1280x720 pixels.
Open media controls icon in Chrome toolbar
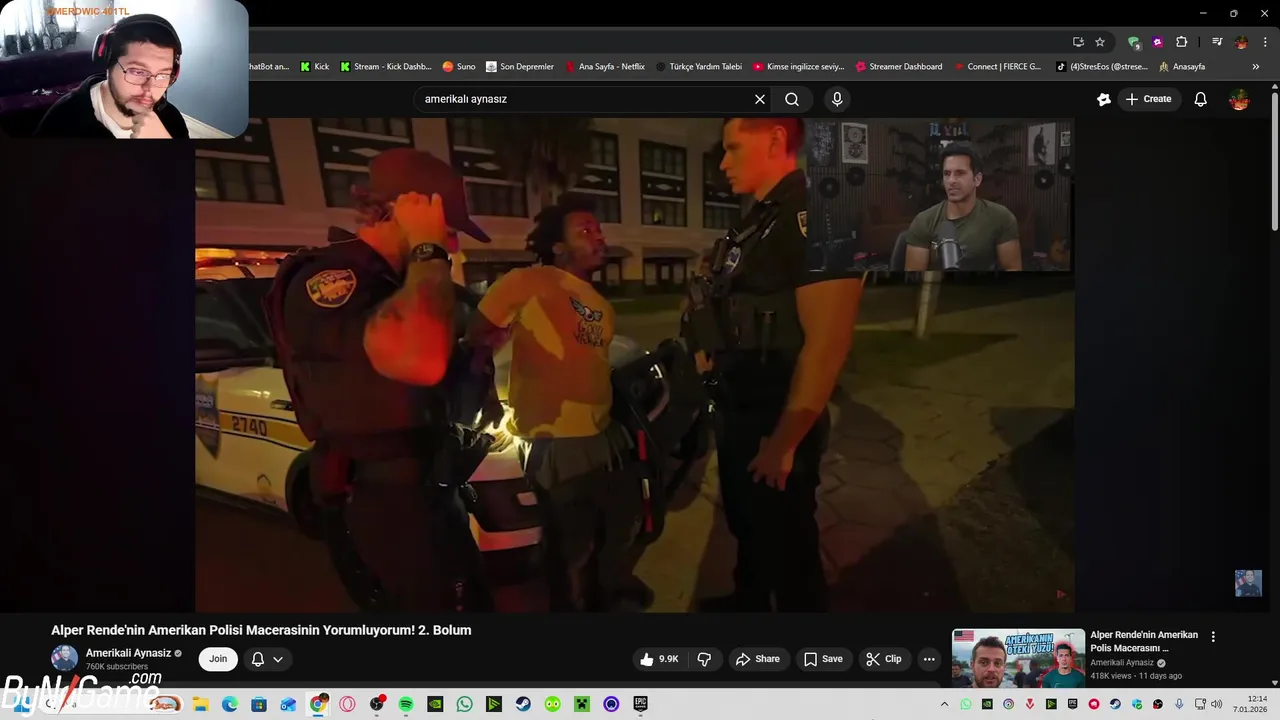click(x=1217, y=42)
